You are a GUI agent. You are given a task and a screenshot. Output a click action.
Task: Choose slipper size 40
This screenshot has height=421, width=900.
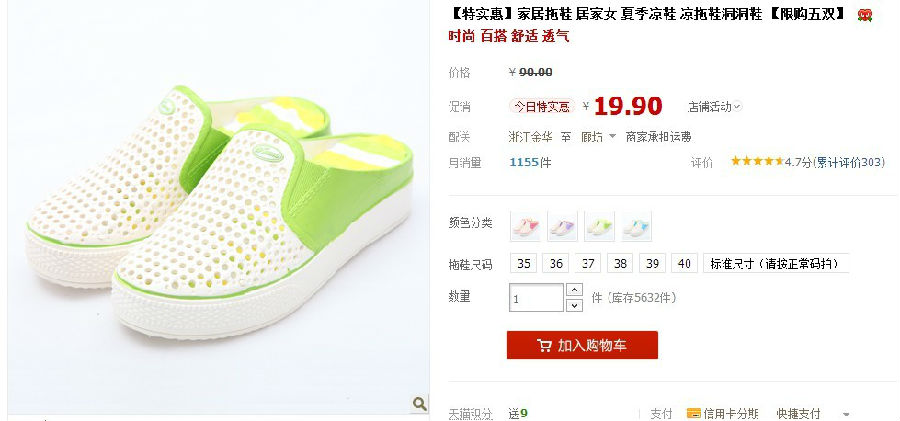point(684,264)
